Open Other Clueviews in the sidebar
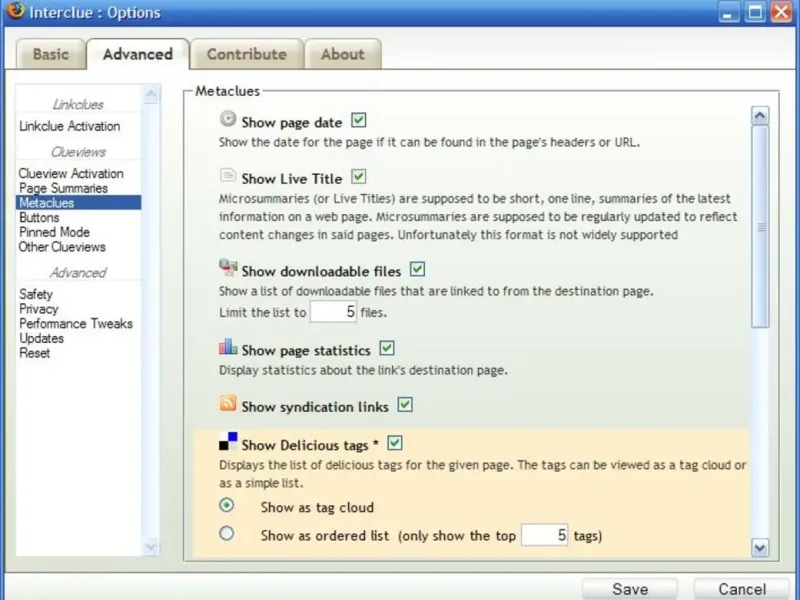Image resolution: width=800 pixels, height=600 pixels. (x=62, y=247)
